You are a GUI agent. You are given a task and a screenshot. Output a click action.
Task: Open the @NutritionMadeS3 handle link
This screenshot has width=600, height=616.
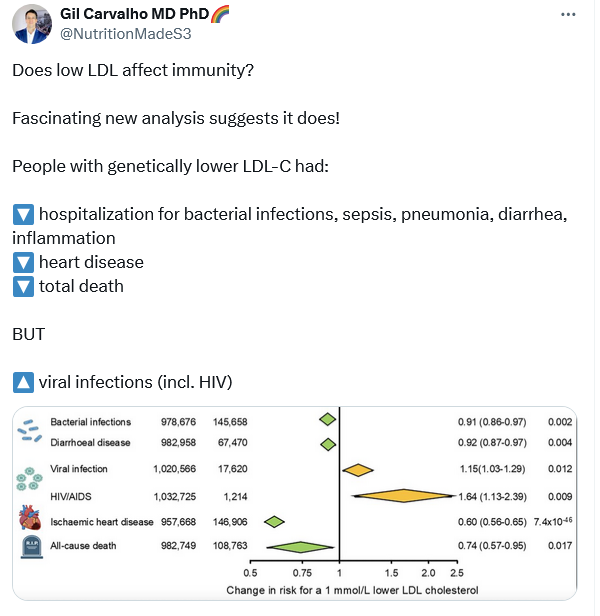click(x=126, y=34)
